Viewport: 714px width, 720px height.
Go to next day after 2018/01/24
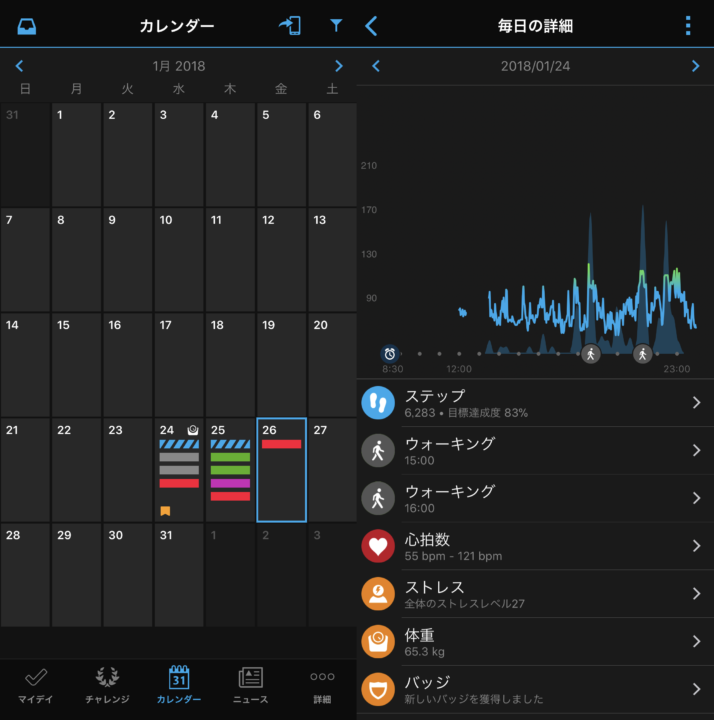pos(696,66)
